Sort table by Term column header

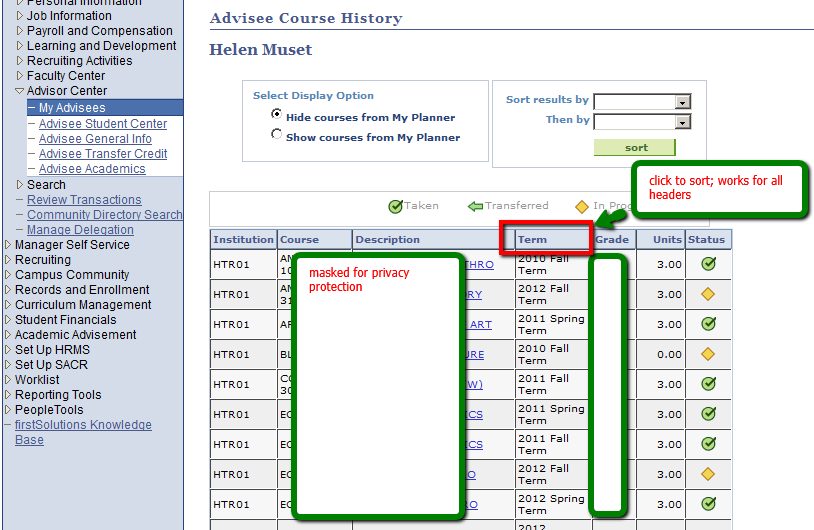click(532, 240)
